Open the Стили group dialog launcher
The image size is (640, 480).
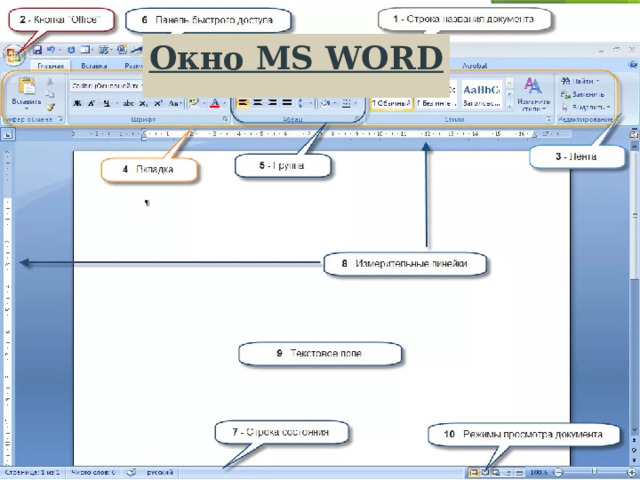pyautogui.click(x=549, y=119)
